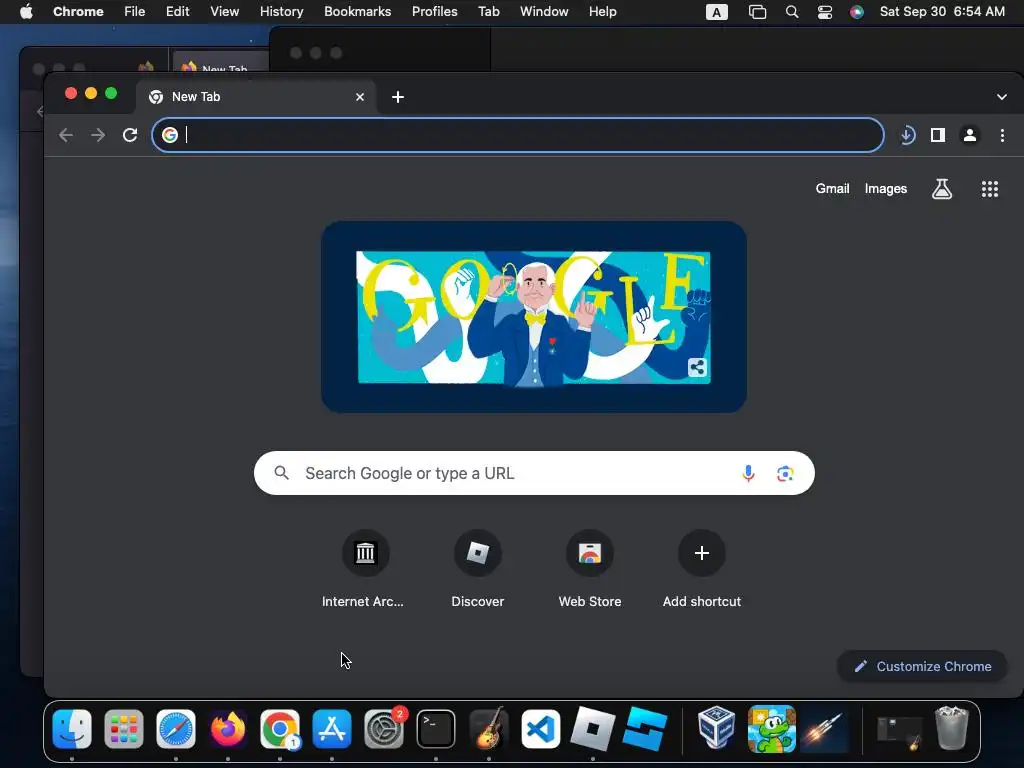Expand the tab search chevron
The image size is (1024, 768).
click(1002, 97)
